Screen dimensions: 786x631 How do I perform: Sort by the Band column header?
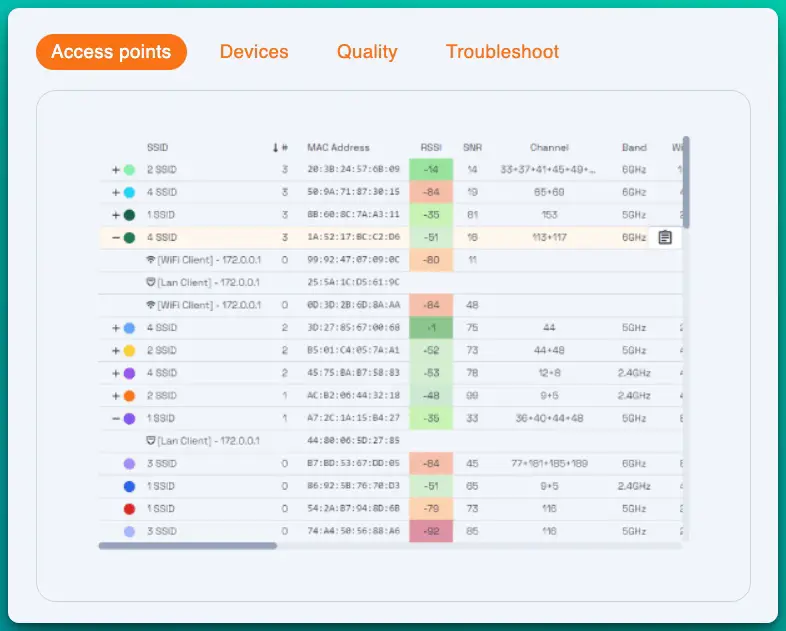(634, 147)
